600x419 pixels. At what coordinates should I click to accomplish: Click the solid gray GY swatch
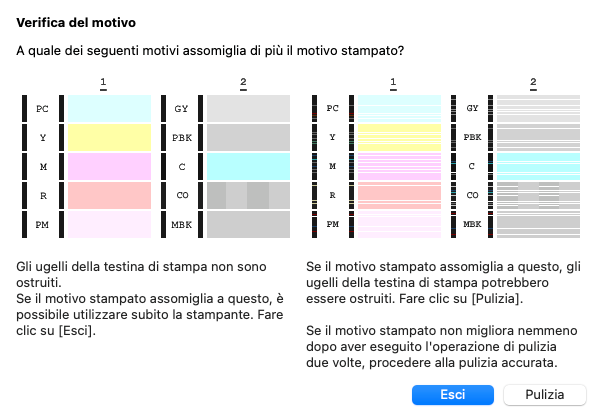click(247, 107)
